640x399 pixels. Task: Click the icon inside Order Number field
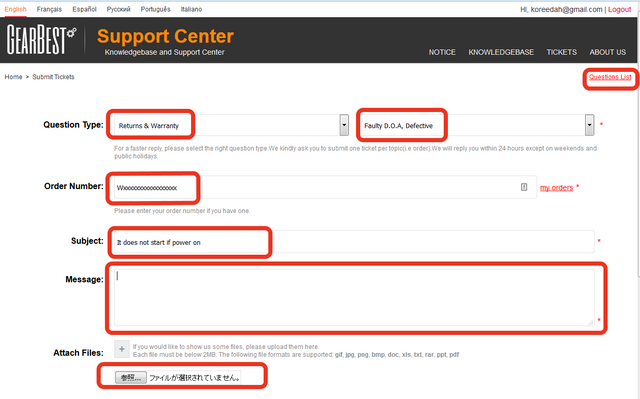click(524, 187)
